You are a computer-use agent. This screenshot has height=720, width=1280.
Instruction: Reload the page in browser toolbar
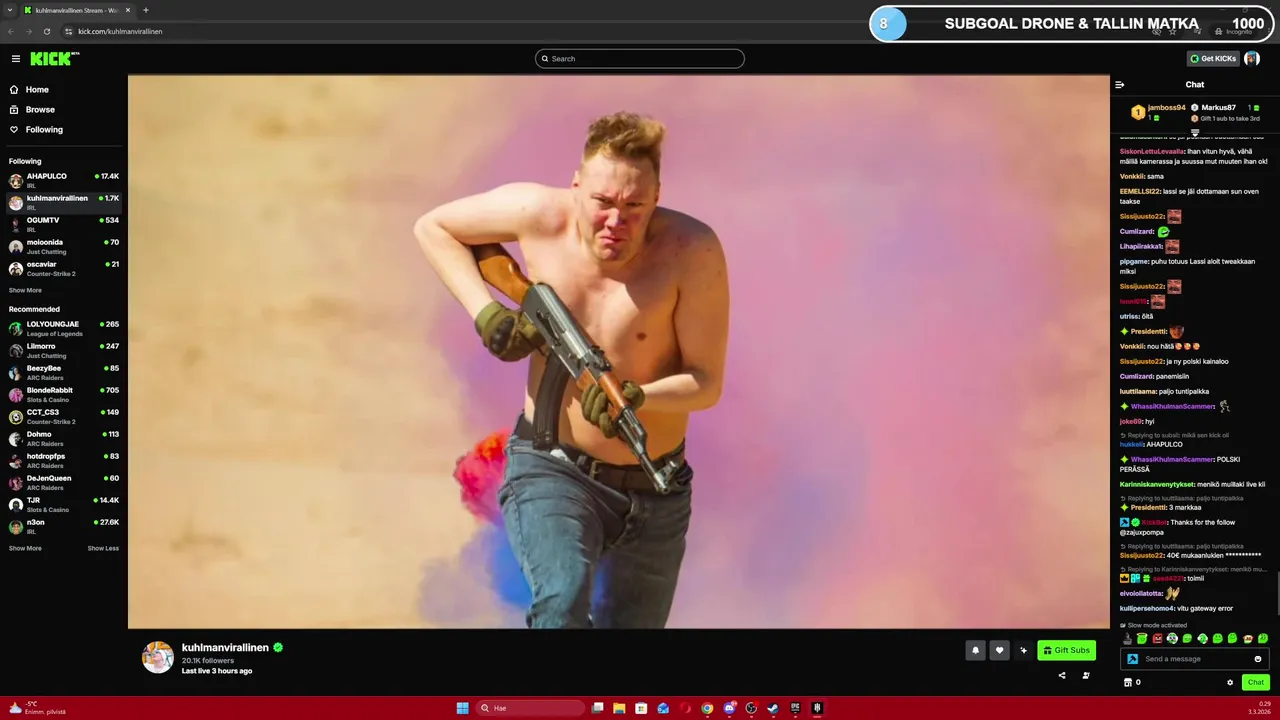tap(46, 31)
